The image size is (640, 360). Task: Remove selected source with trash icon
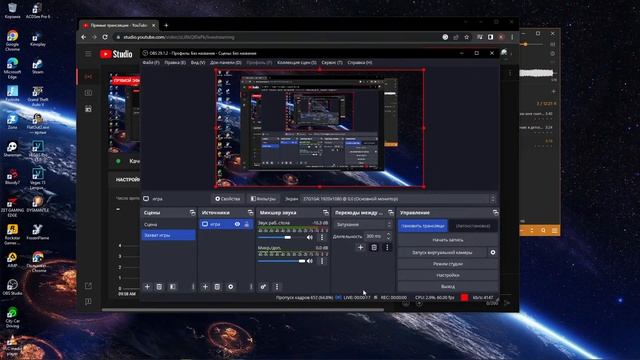(x=217, y=287)
